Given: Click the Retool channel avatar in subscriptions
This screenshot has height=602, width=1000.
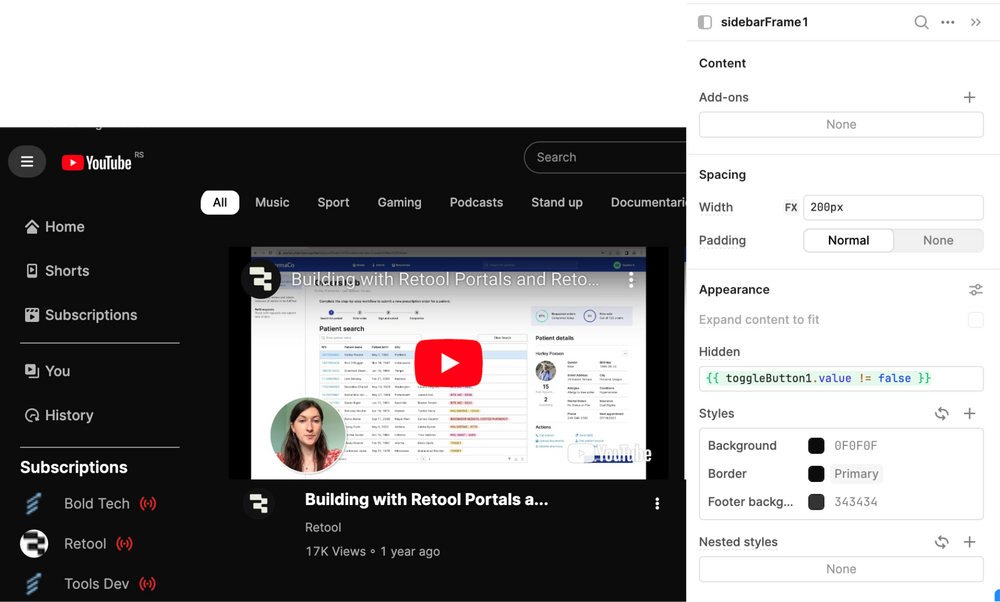Looking at the screenshot, I should (34, 544).
